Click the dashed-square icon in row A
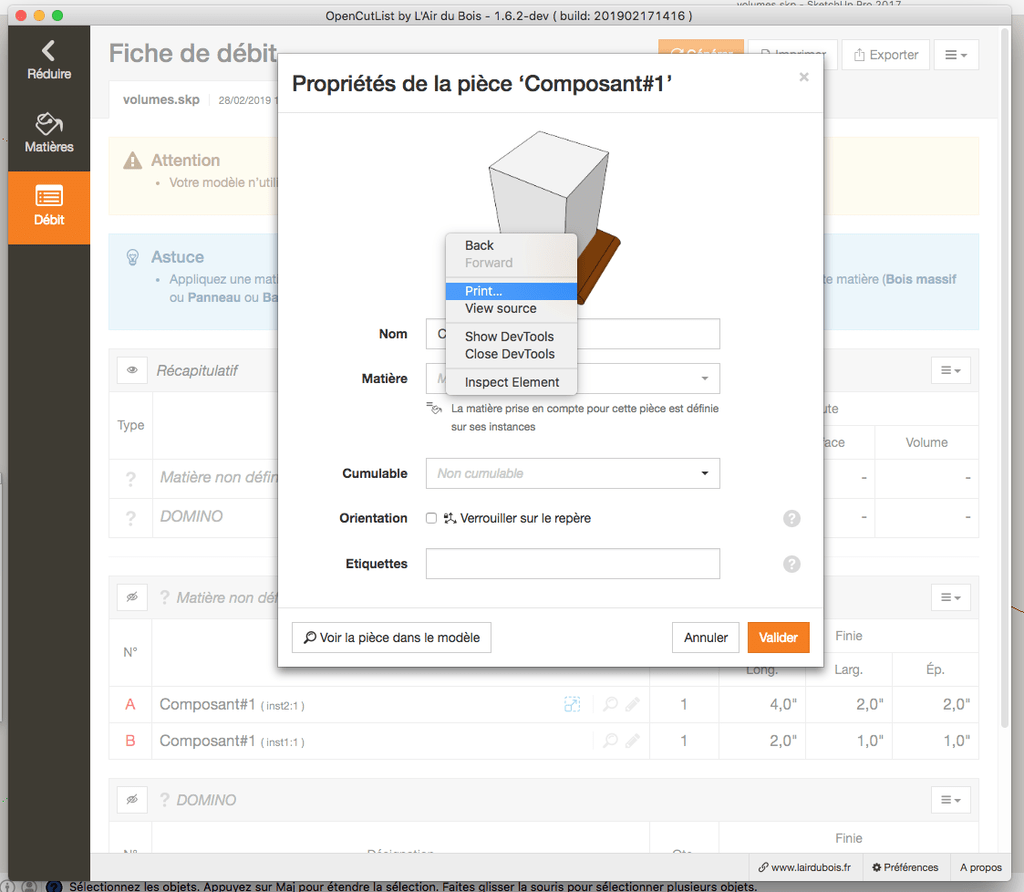The height and width of the screenshot is (892, 1024). click(x=572, y=704)
